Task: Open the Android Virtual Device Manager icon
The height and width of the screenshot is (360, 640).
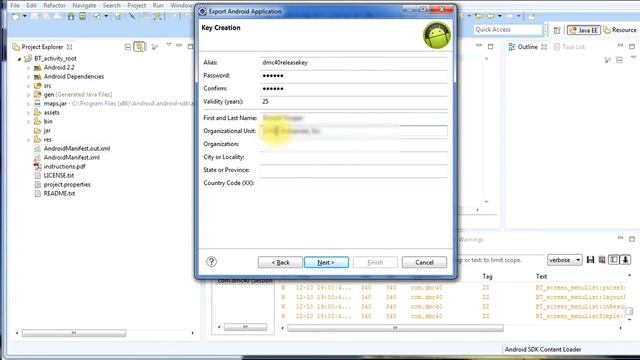Action: click(x=83, y=16)
